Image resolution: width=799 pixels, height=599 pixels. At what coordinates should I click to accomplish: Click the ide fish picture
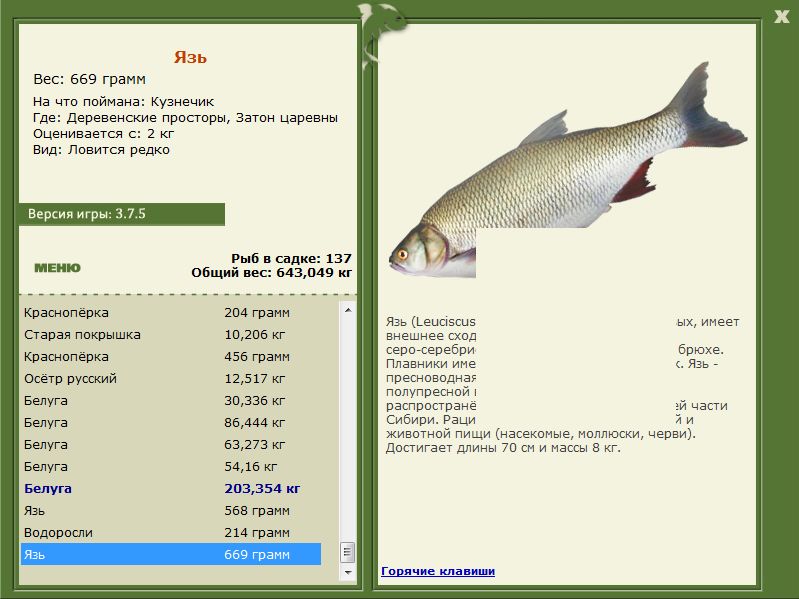tap(568, 171)
